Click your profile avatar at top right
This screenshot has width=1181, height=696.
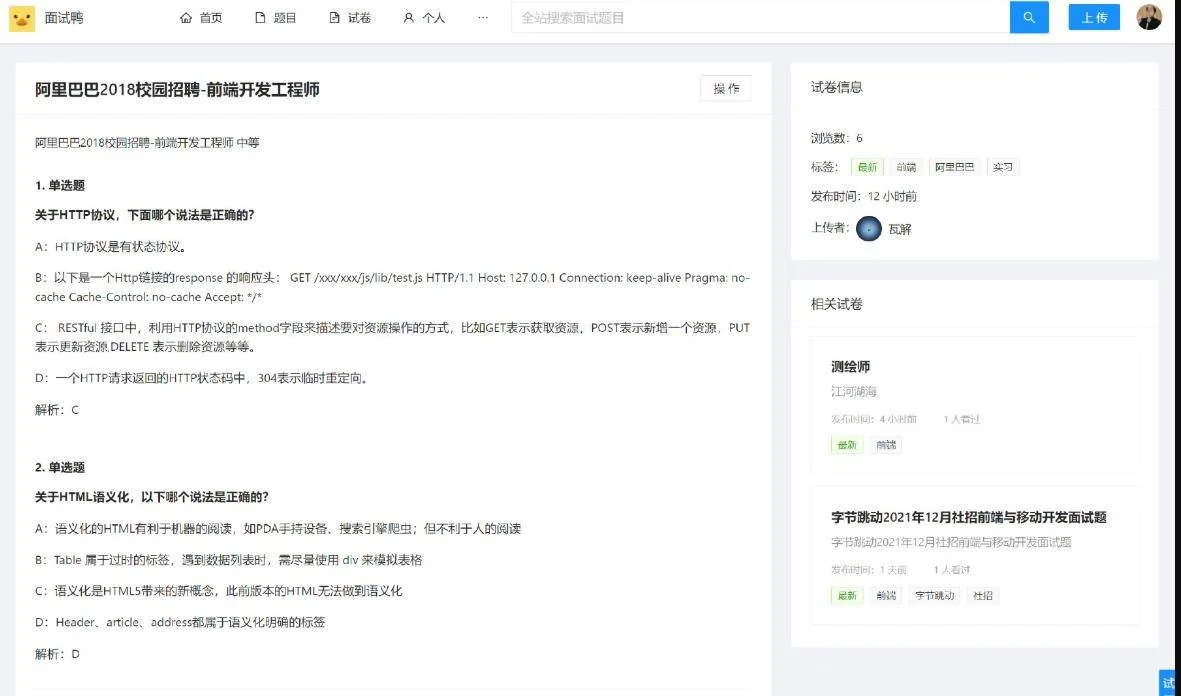click(x=1149, y=16)
